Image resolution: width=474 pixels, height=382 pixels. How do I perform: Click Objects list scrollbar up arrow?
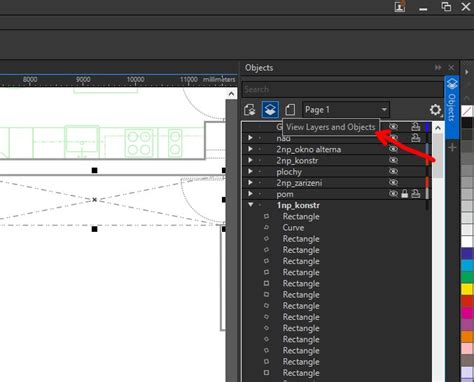click(438, 128)
